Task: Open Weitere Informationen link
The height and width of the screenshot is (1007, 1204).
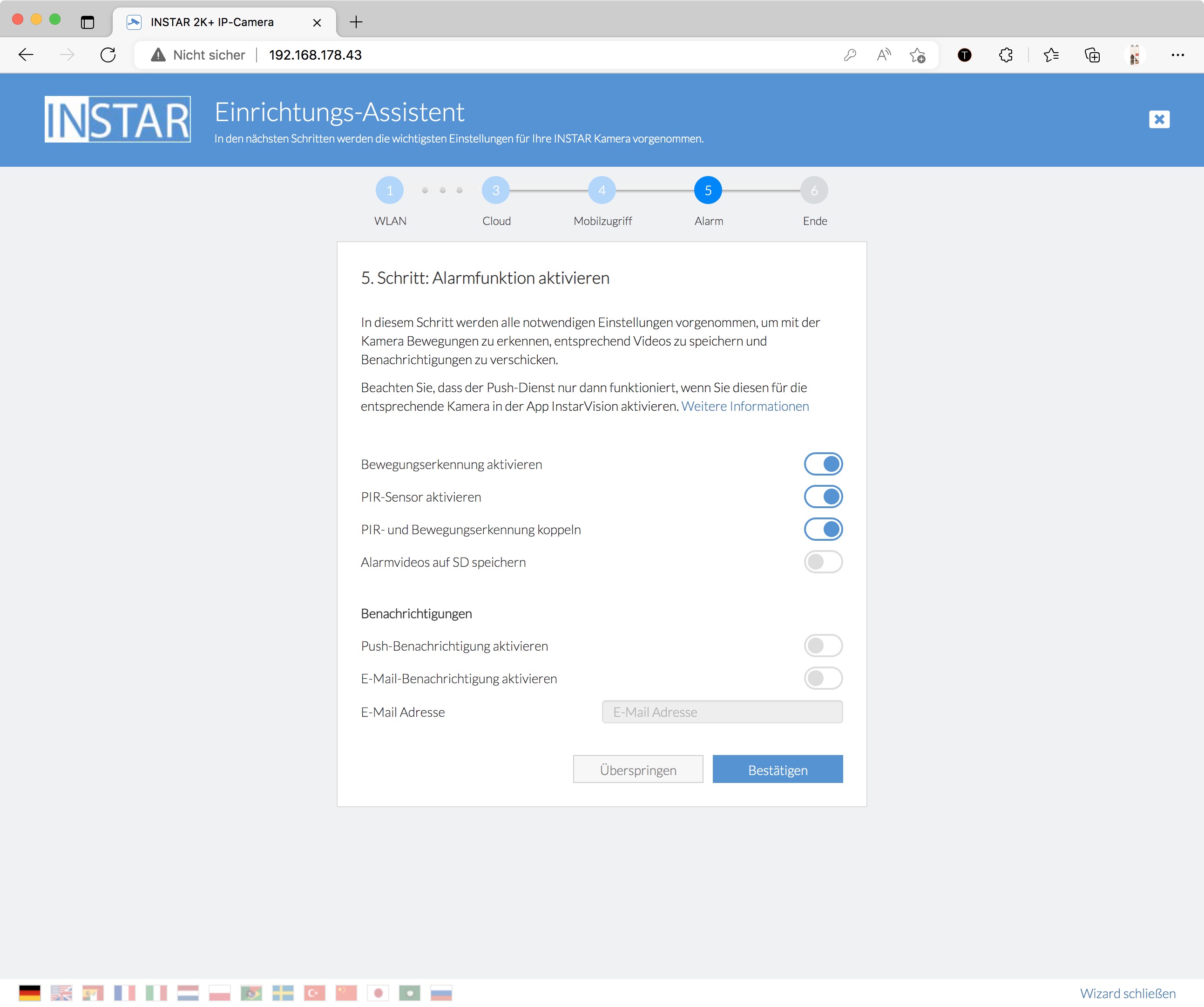Action: [745, 407]
